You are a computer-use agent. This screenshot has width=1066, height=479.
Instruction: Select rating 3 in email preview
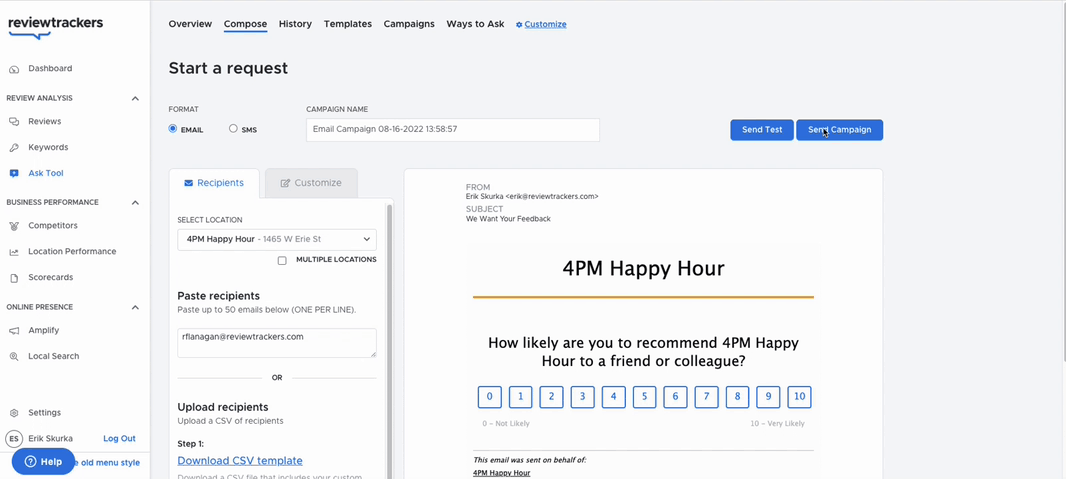tap(583, 397)
